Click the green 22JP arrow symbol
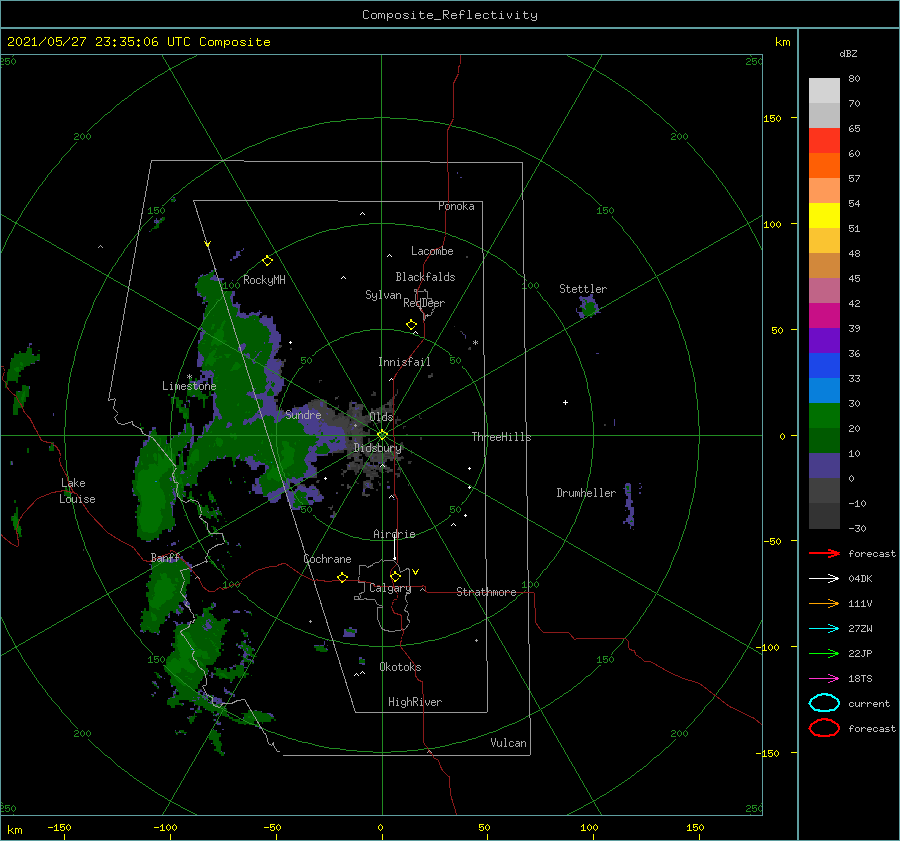The image size is (900, 841). coord(824,653)
